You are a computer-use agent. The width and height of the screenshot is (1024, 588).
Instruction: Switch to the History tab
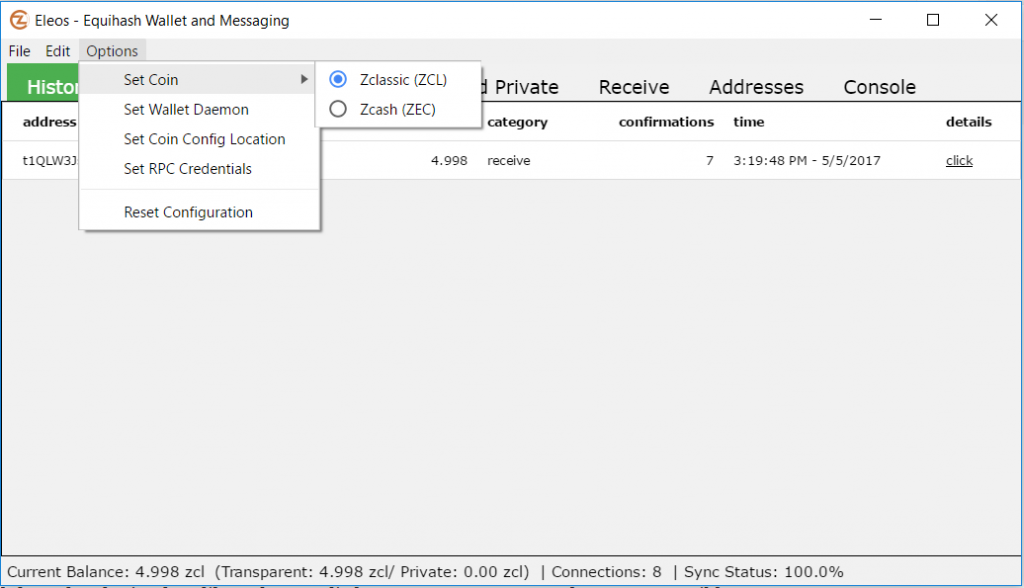click(x=43, y=83)
